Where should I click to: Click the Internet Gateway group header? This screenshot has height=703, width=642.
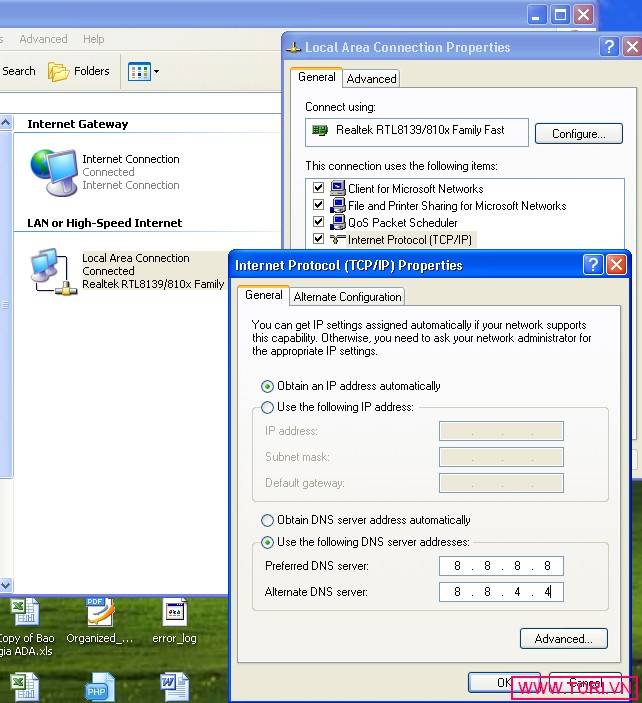(78, 124)
